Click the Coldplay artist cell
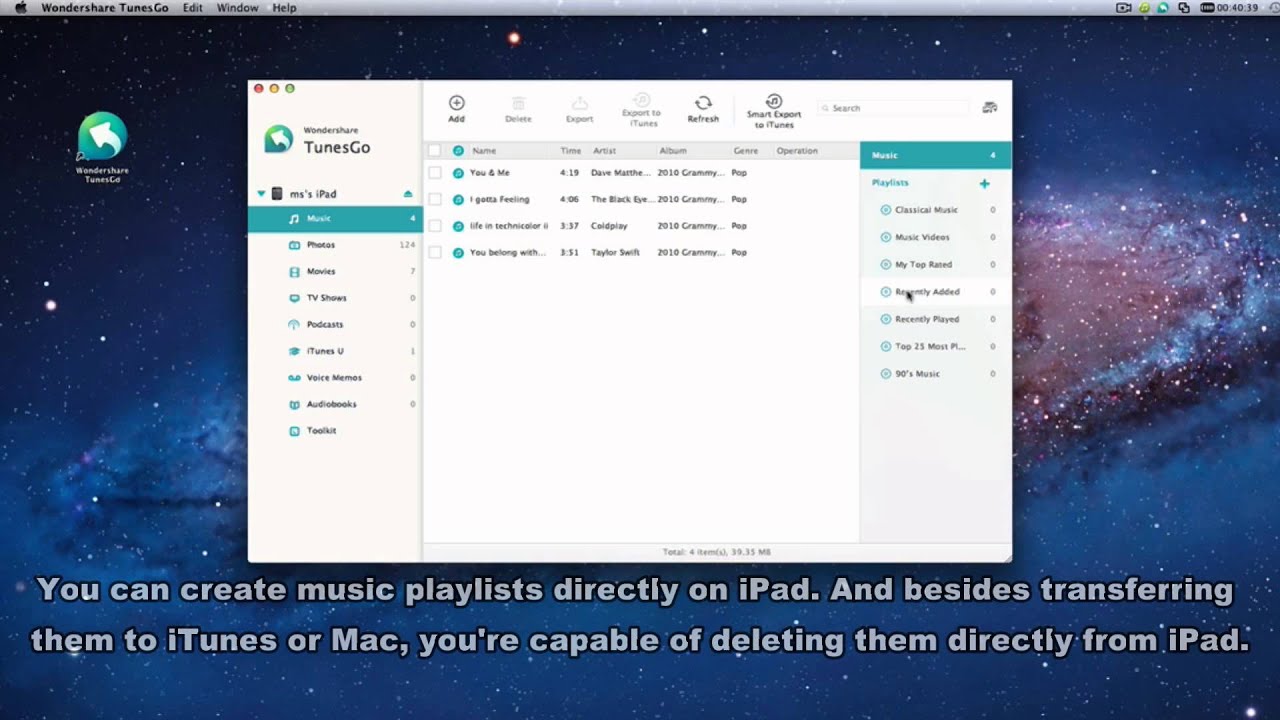1280x720 pixels. click(611, 226)
